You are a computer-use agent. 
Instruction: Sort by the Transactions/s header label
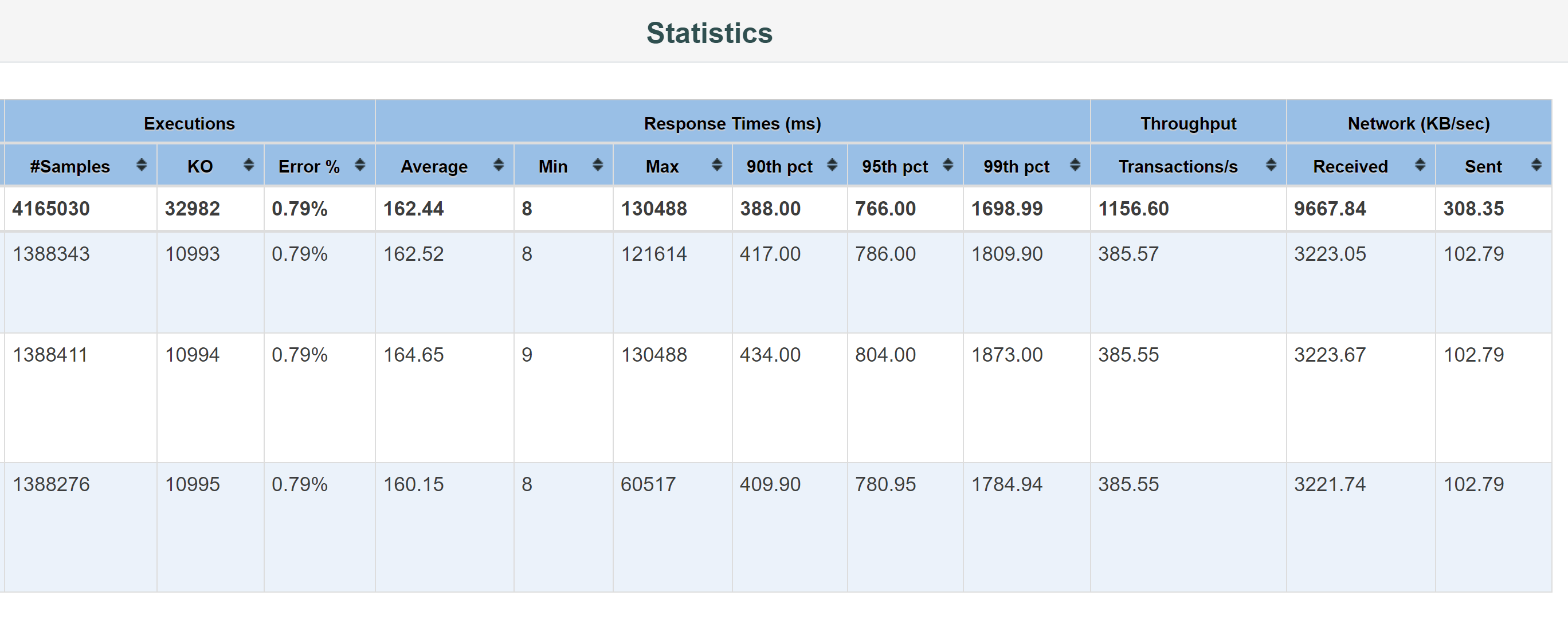point(1178,166)
